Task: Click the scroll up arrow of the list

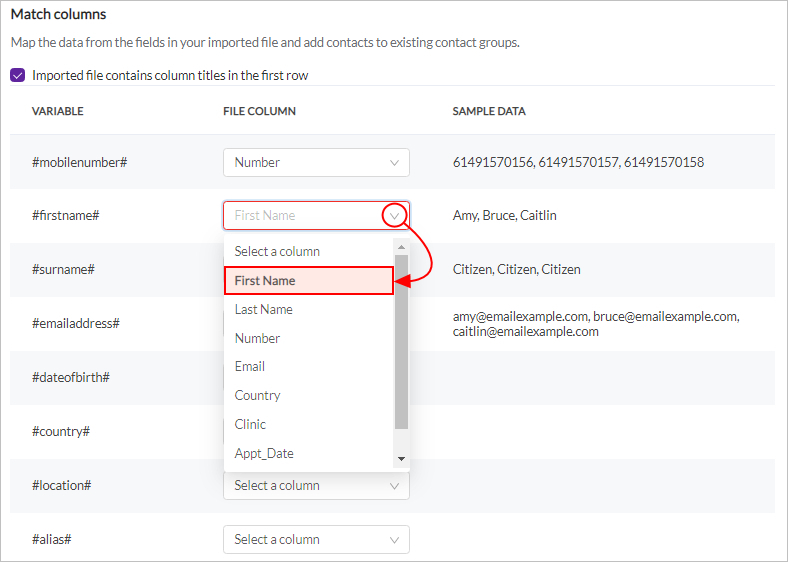Action: (401, 247)
